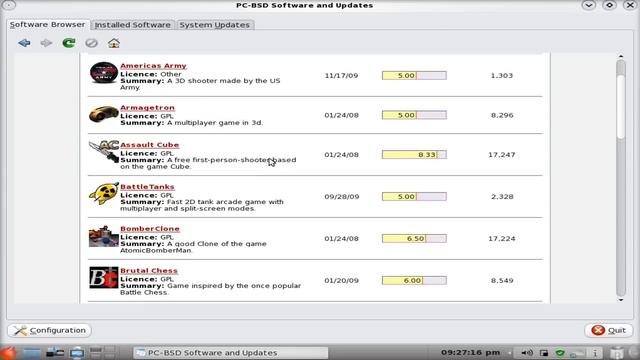The image size is (640, 360).
Task: Click Armagetron date 01/24/08
Action: 341,115
